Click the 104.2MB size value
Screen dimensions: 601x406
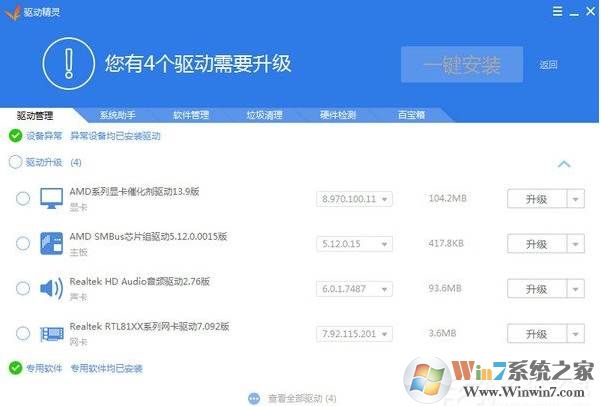pyautogui.click(x=447, y=198)
